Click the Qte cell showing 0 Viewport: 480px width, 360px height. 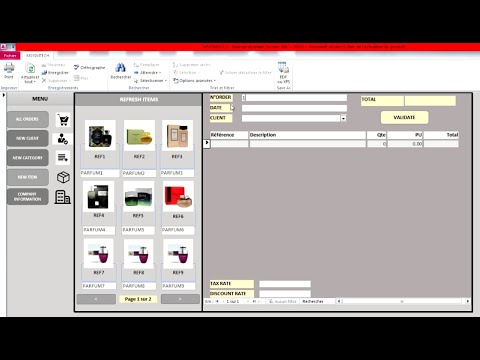pos(377,144)
